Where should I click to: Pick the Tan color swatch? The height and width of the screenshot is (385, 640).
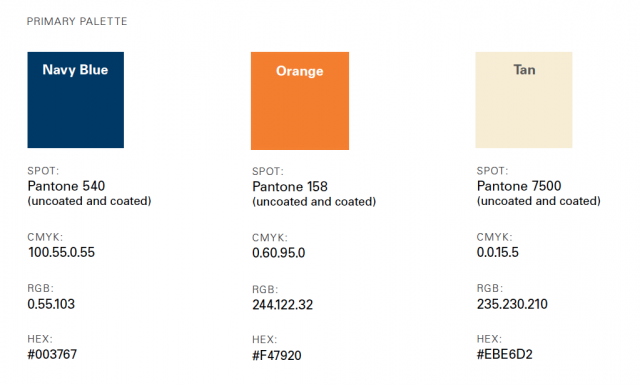[x=524, y=100]
